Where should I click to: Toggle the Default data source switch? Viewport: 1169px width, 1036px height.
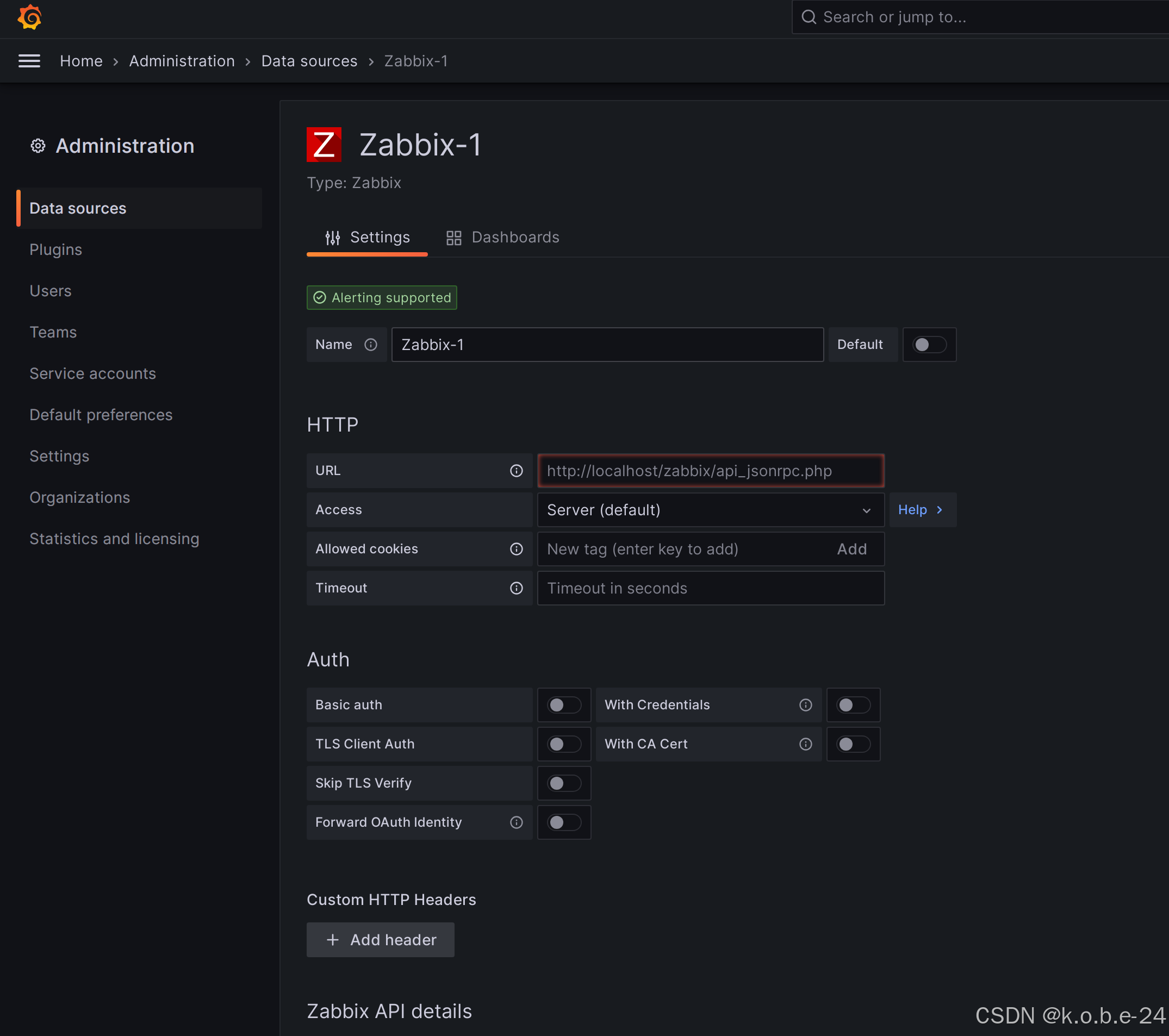pyautogui.click(x=929, y=345)
